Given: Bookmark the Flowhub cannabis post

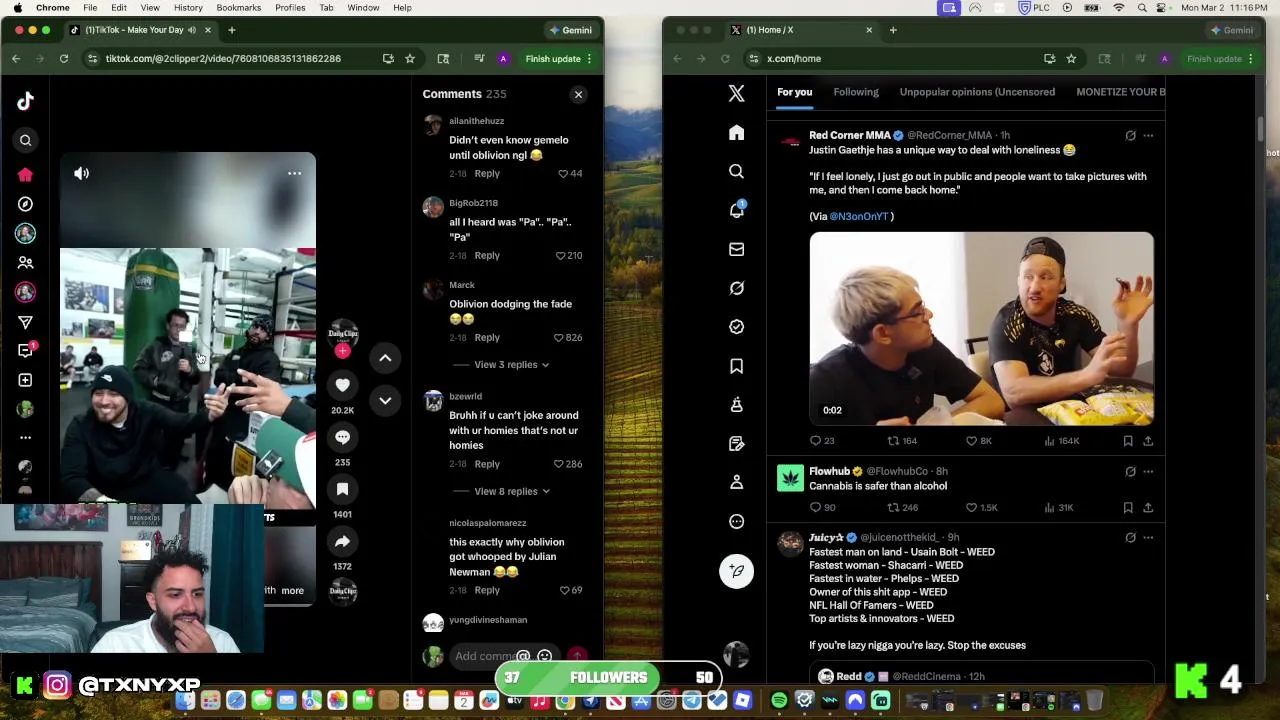Looking at the screenshot, I should (x=1128, y=508).
